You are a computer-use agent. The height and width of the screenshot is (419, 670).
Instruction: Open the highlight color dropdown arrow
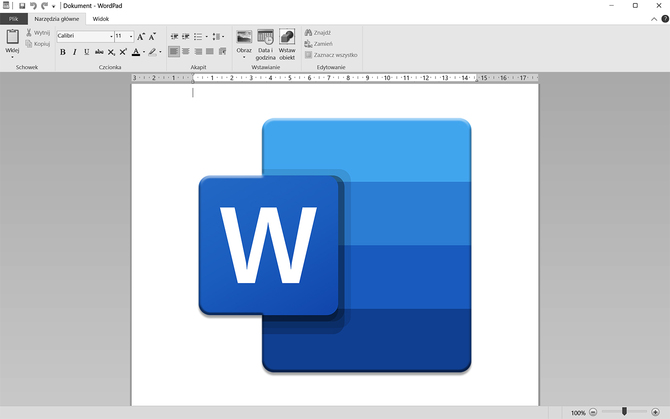pos(160,52)
